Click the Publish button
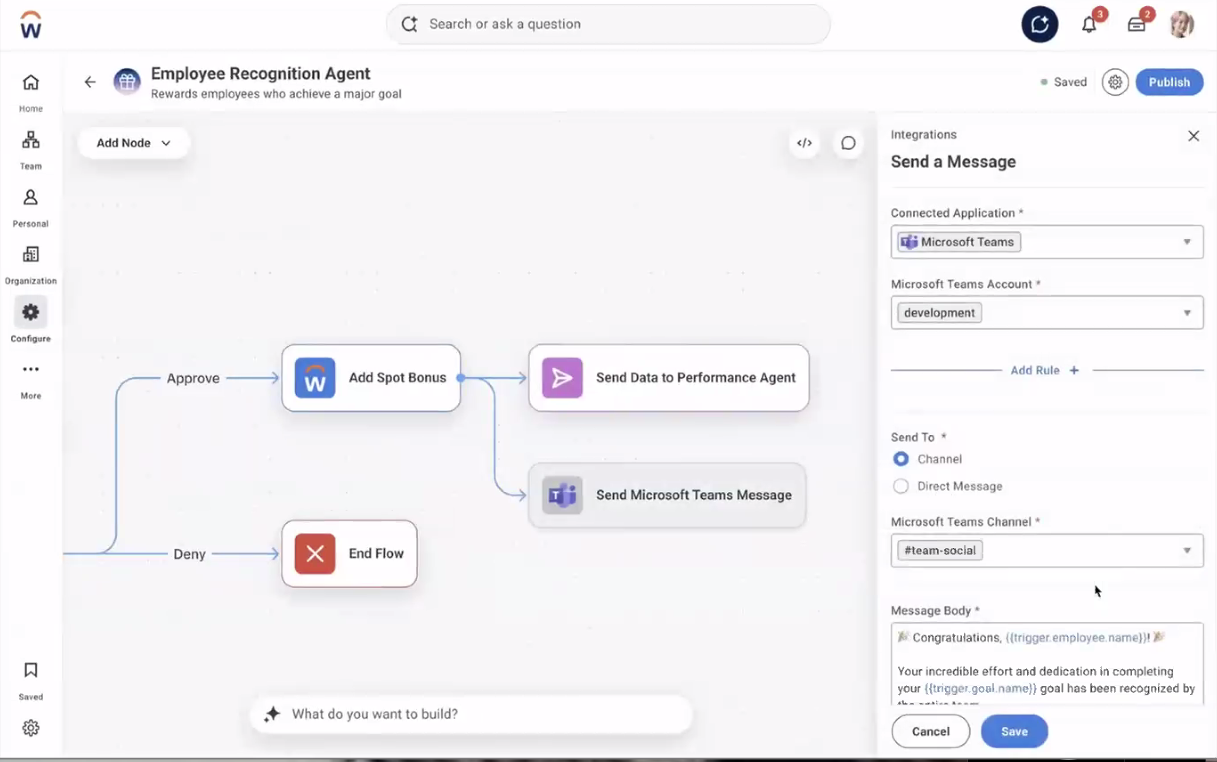The height and width of the screenshot is (762, 1217). pyautogui.click(x=1168, y=81)
